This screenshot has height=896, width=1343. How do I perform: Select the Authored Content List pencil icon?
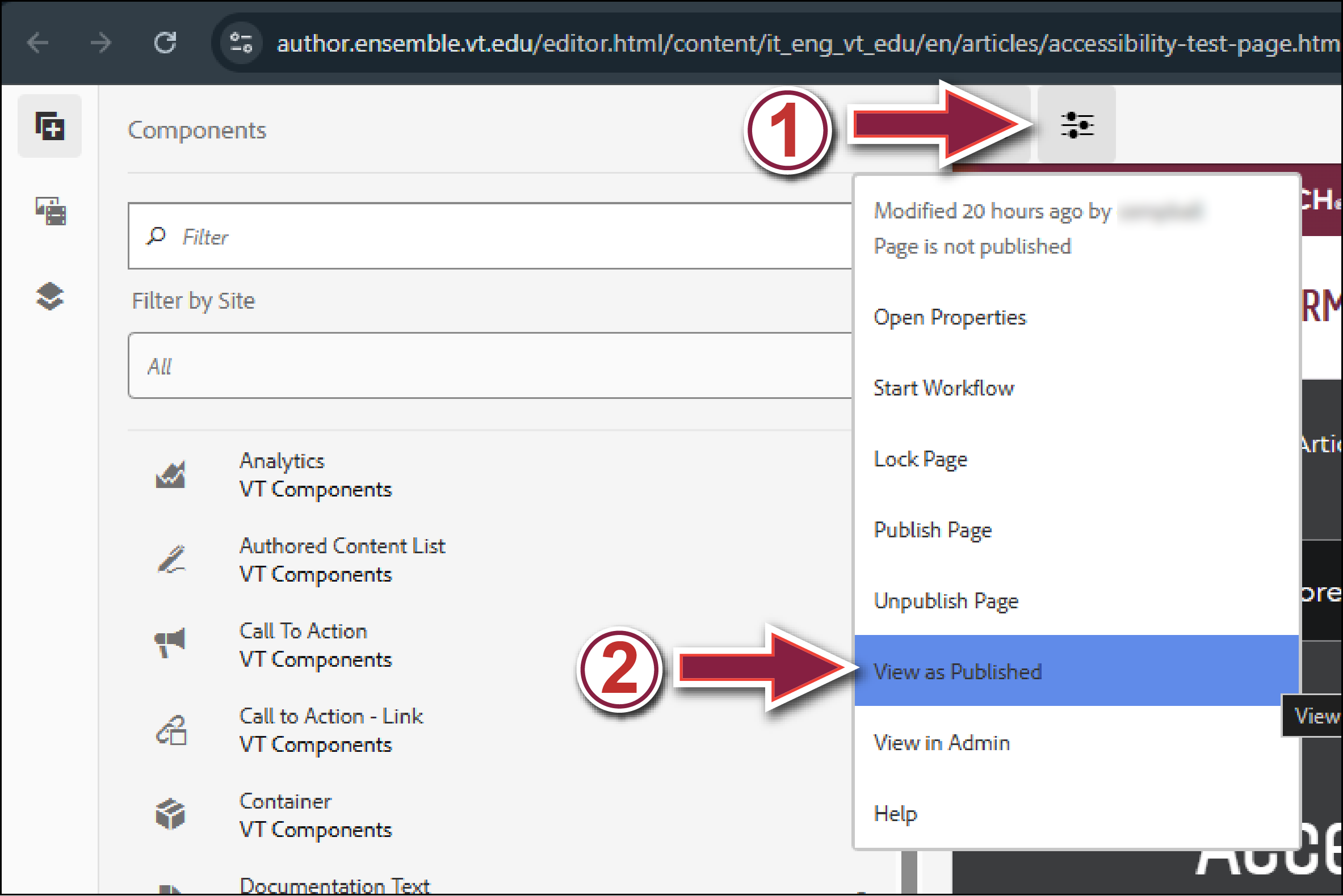tap(170, 560)
